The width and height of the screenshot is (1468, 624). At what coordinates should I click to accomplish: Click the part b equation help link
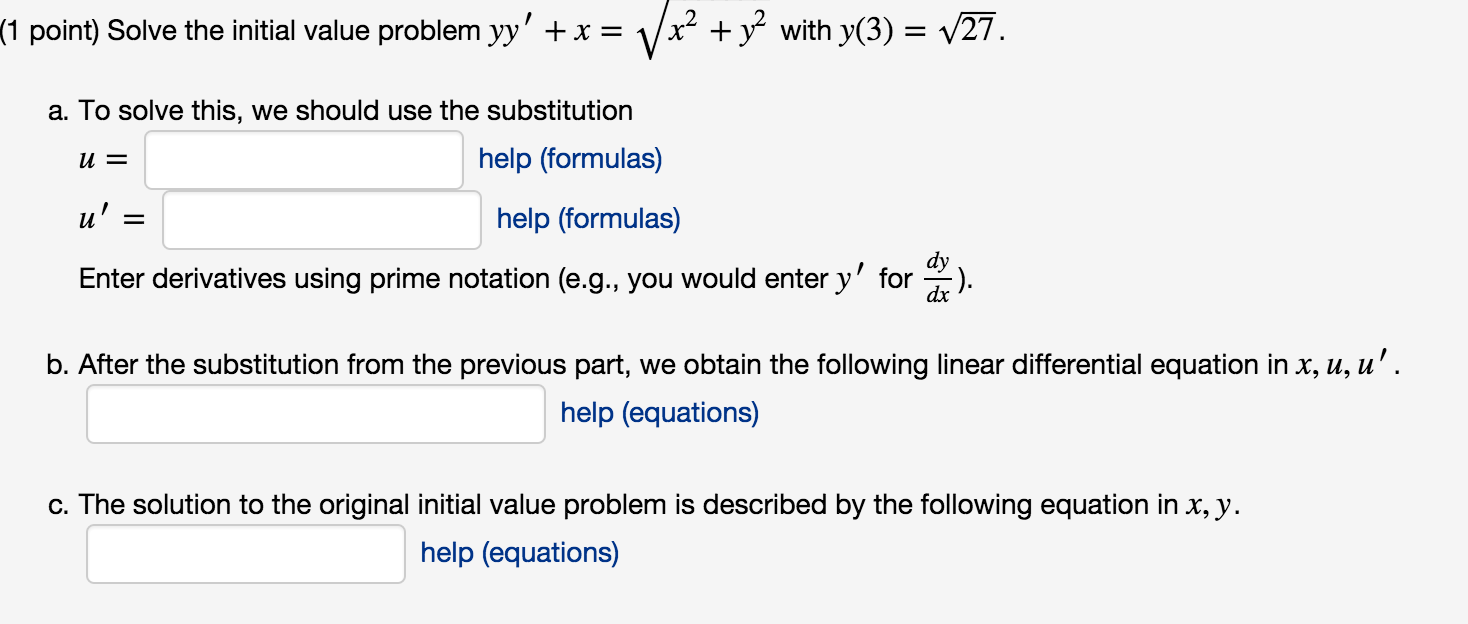click(657, 413)
